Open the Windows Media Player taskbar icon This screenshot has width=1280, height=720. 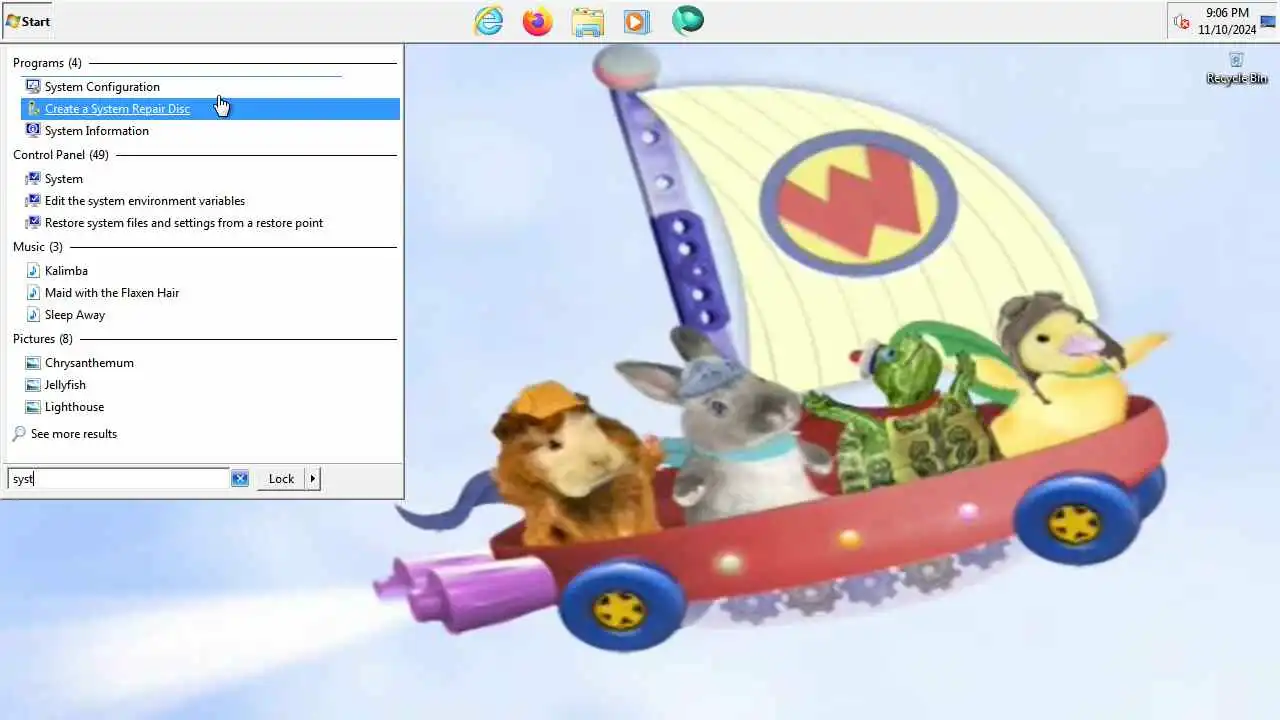[636, 21]
